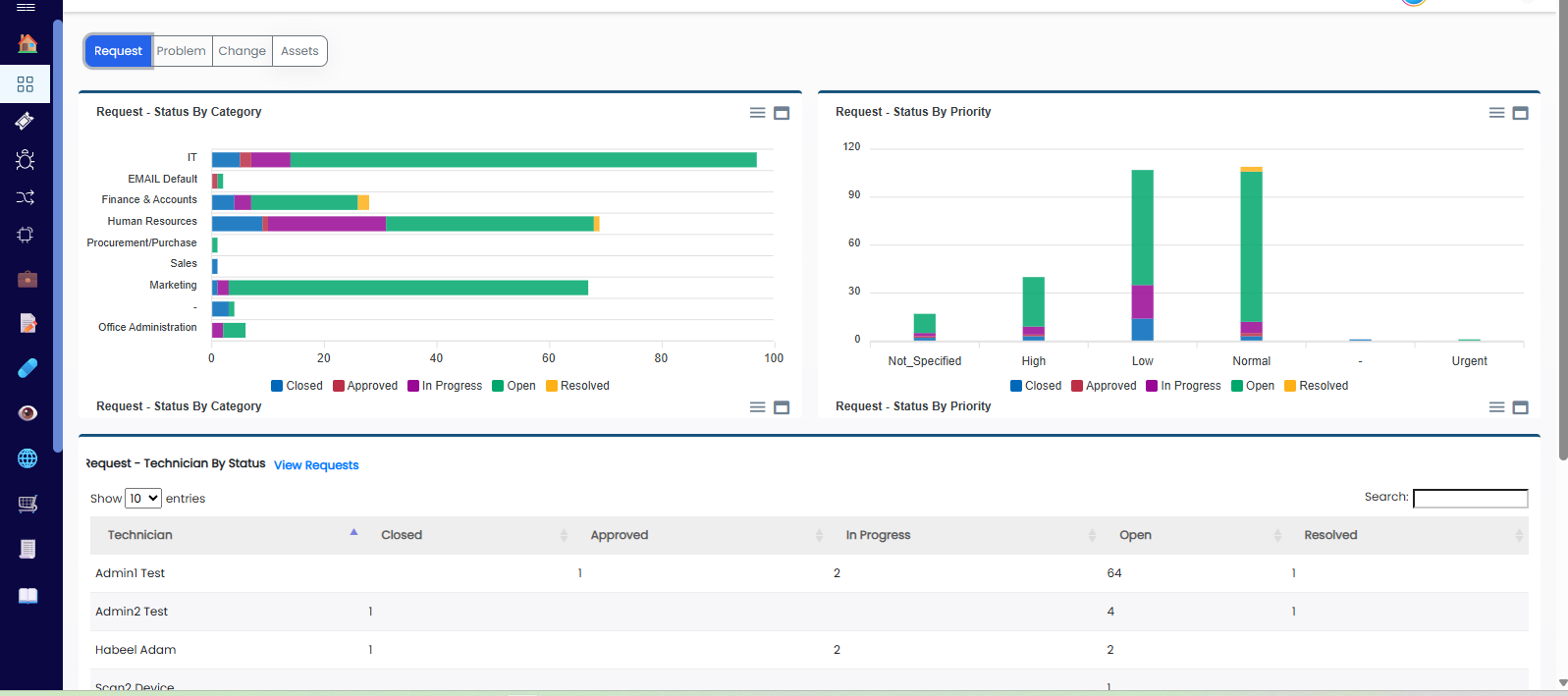This screenshot has width=1568, height=696.
Task: Open the hamburger menu in the sidebar
Action: pyautogui.click(x=27, y=7)
